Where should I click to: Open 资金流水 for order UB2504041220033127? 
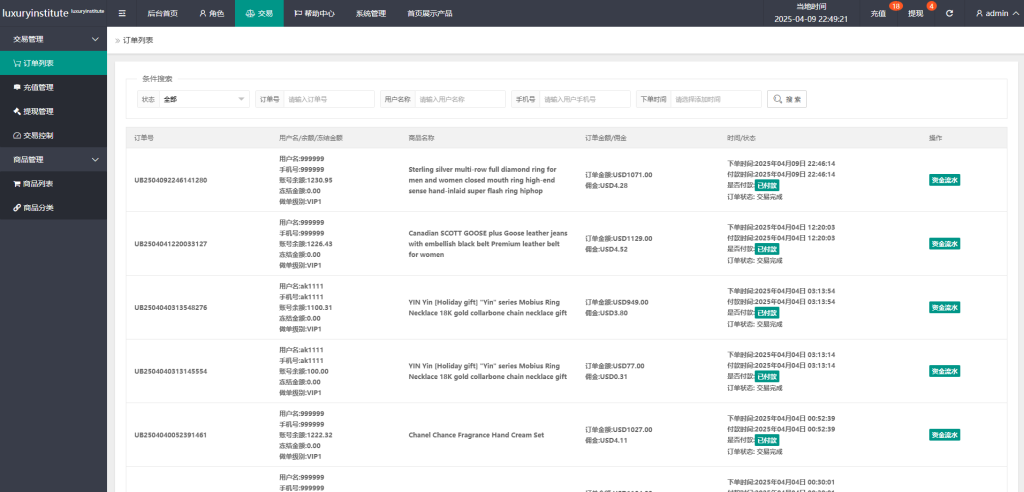[x=944, y=244]
